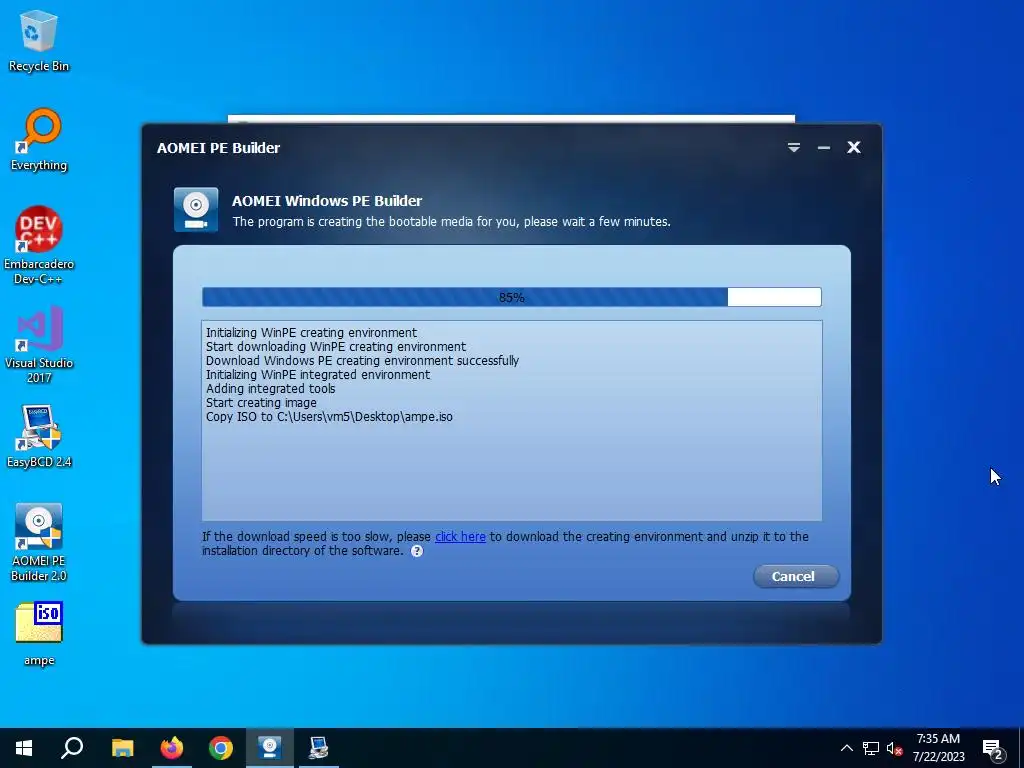Click the 'AOMEI Windows PE Builder' heading

coord(327,201)
